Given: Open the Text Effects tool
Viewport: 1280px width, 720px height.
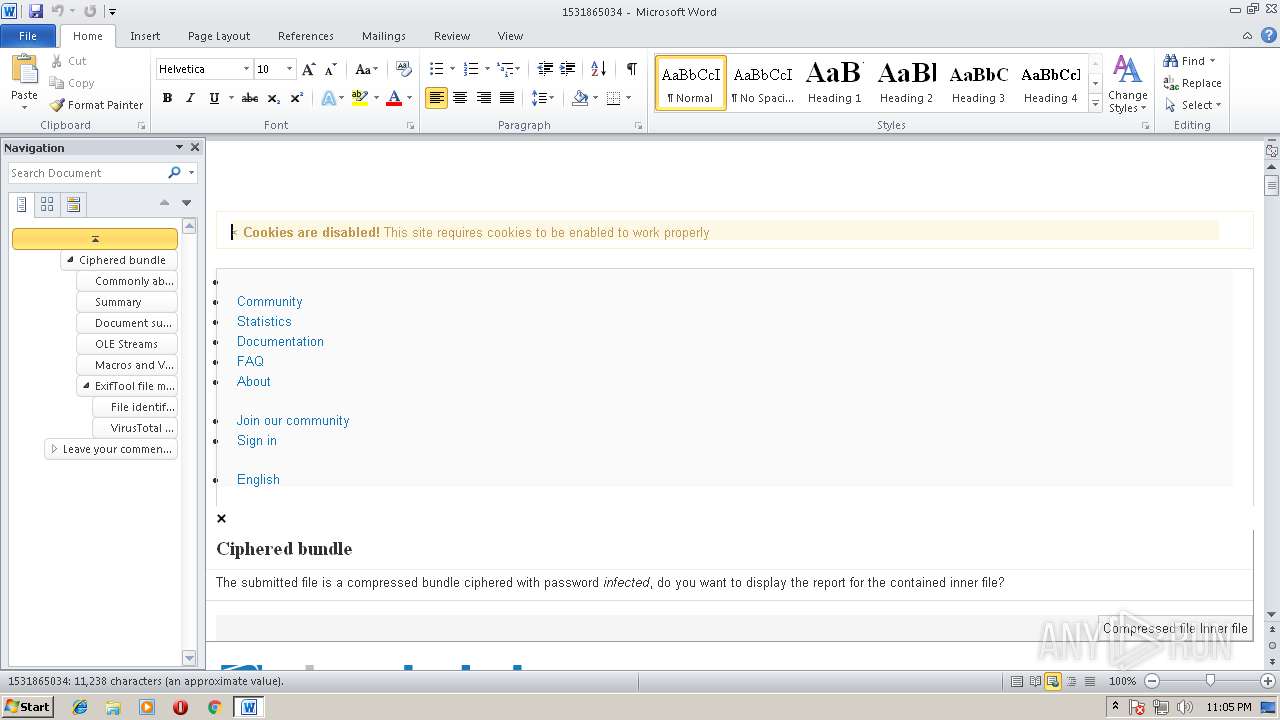Looking at the screenshot, I should pyautogui.click(x=328, y=98).
